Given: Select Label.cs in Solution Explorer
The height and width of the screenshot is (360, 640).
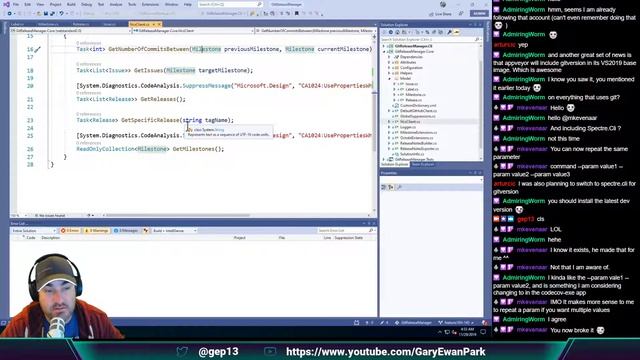Looking at the screenshot, I should coord(412,89).
